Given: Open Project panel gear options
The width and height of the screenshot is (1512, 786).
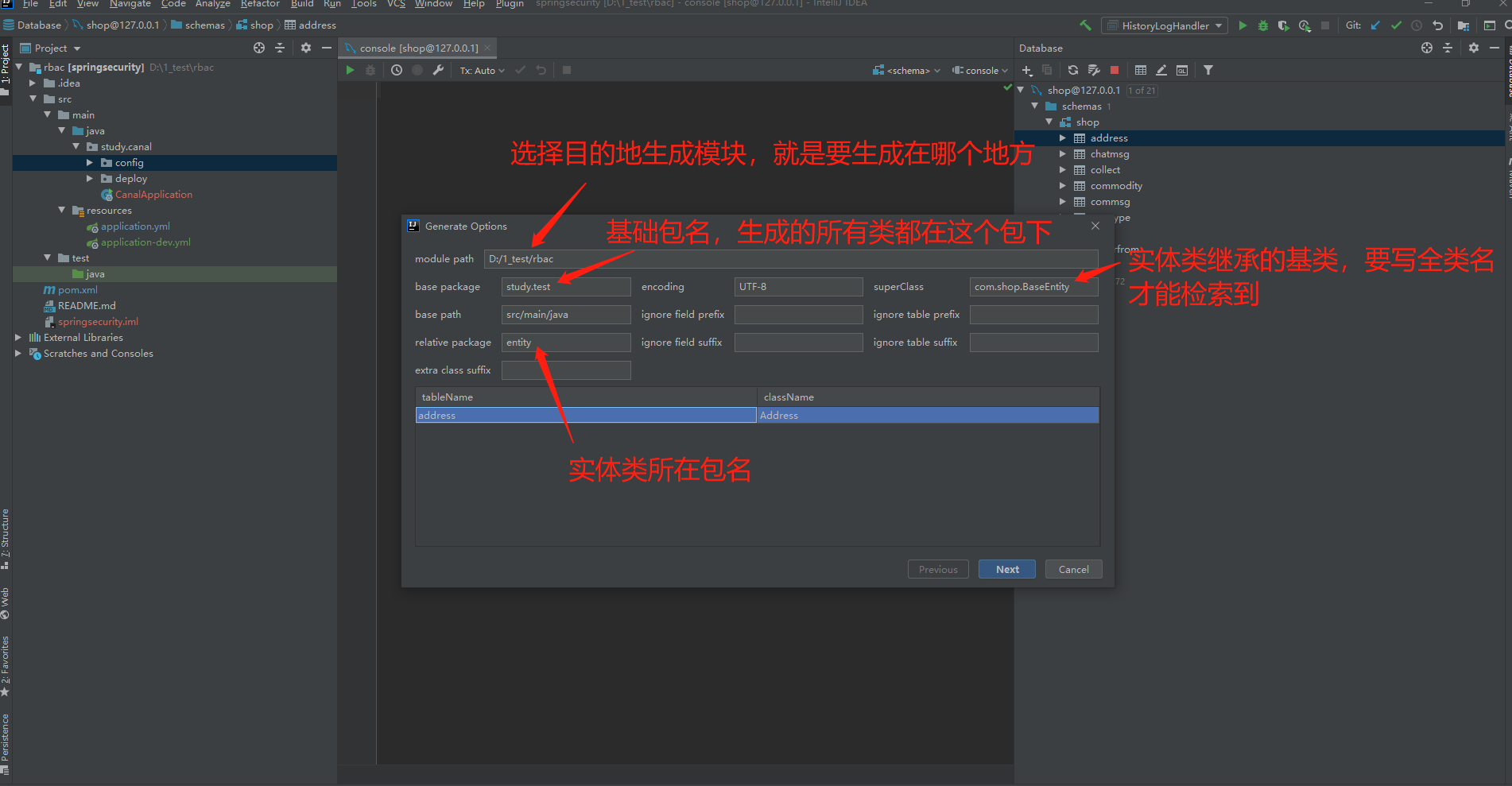Looking at the screenshot, I should pyautogui.click(x=306, y=48).
